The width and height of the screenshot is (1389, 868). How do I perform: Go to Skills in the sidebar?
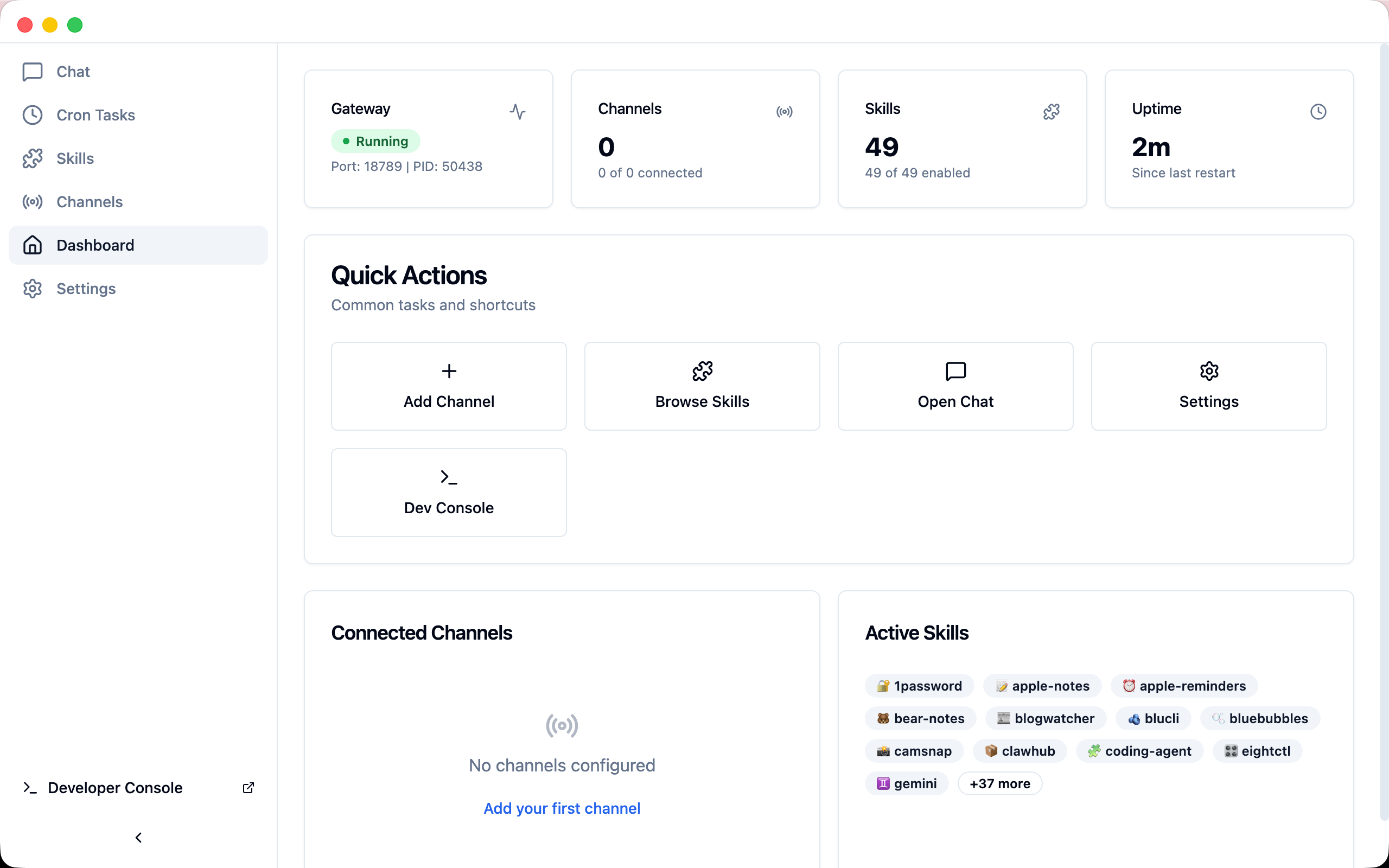tap(75, 158)
